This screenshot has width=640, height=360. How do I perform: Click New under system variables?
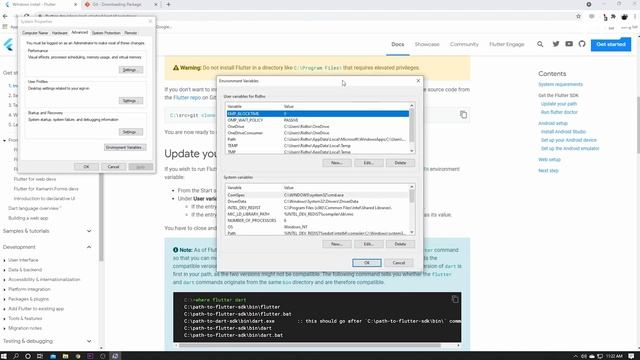coord(337,244)
